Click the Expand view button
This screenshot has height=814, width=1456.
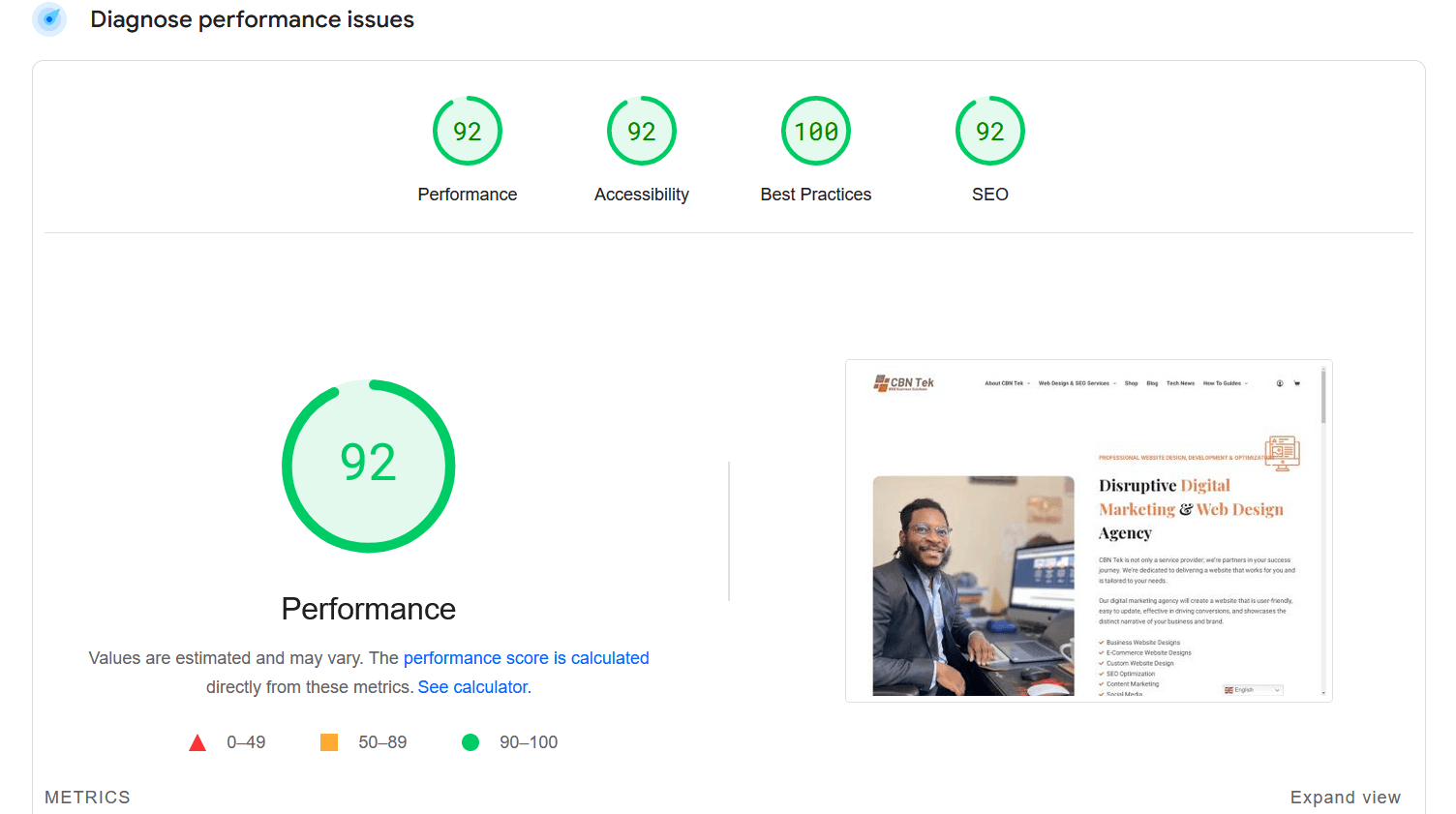[1346, 798]
